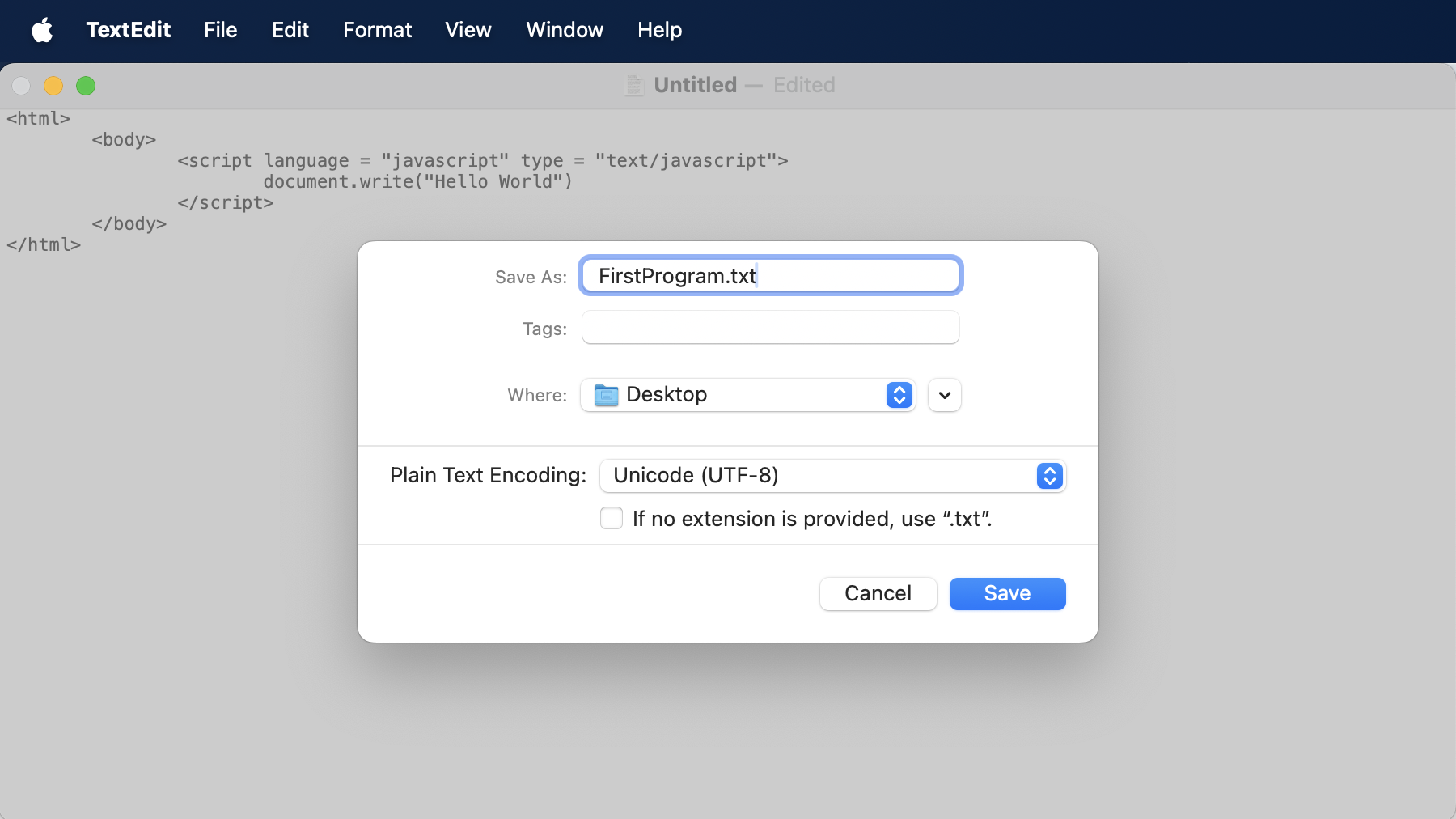Viewport: 1456px width, 819px height.
Task: Click the opening <body> tag line
Action: pyautogui.click(x=124, y=140)
